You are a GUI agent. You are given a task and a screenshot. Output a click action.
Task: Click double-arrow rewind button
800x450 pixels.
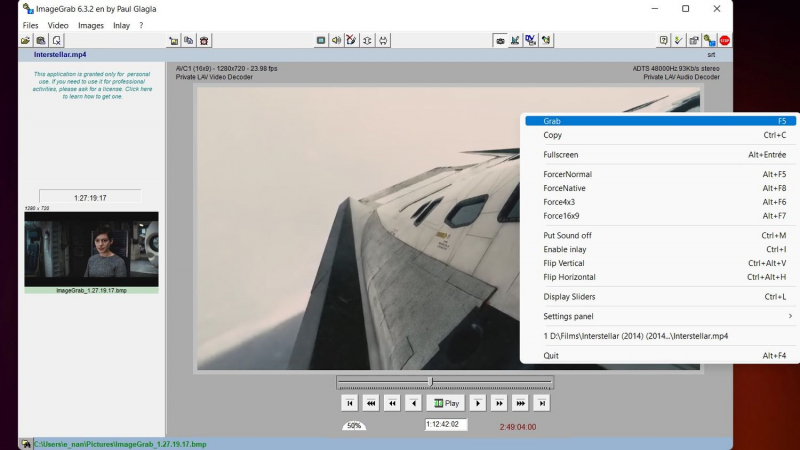[x=392, y=403]
